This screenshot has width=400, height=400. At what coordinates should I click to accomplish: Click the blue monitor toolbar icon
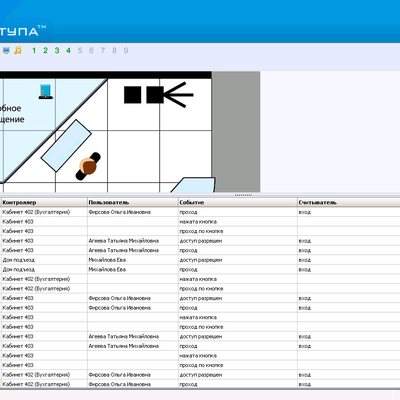(x=6, y=50)
